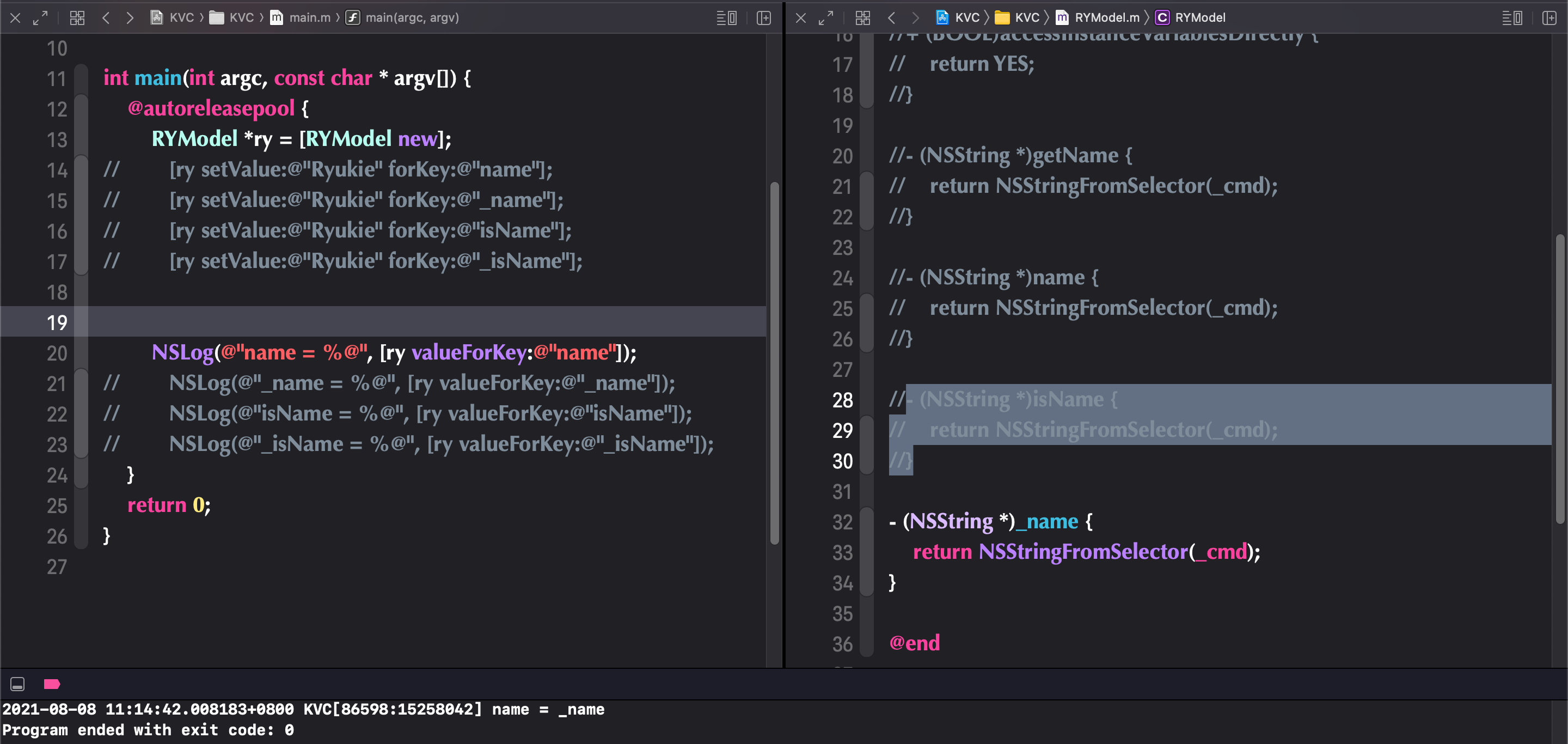Open KVC project breadcrumb in right editor
1568x744 pixels.
pos(958,17)
